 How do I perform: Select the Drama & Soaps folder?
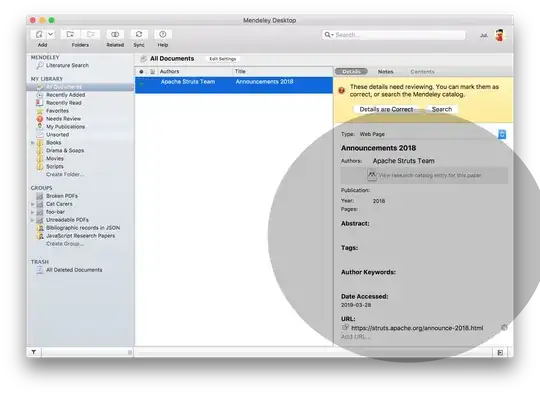(65, 150)
